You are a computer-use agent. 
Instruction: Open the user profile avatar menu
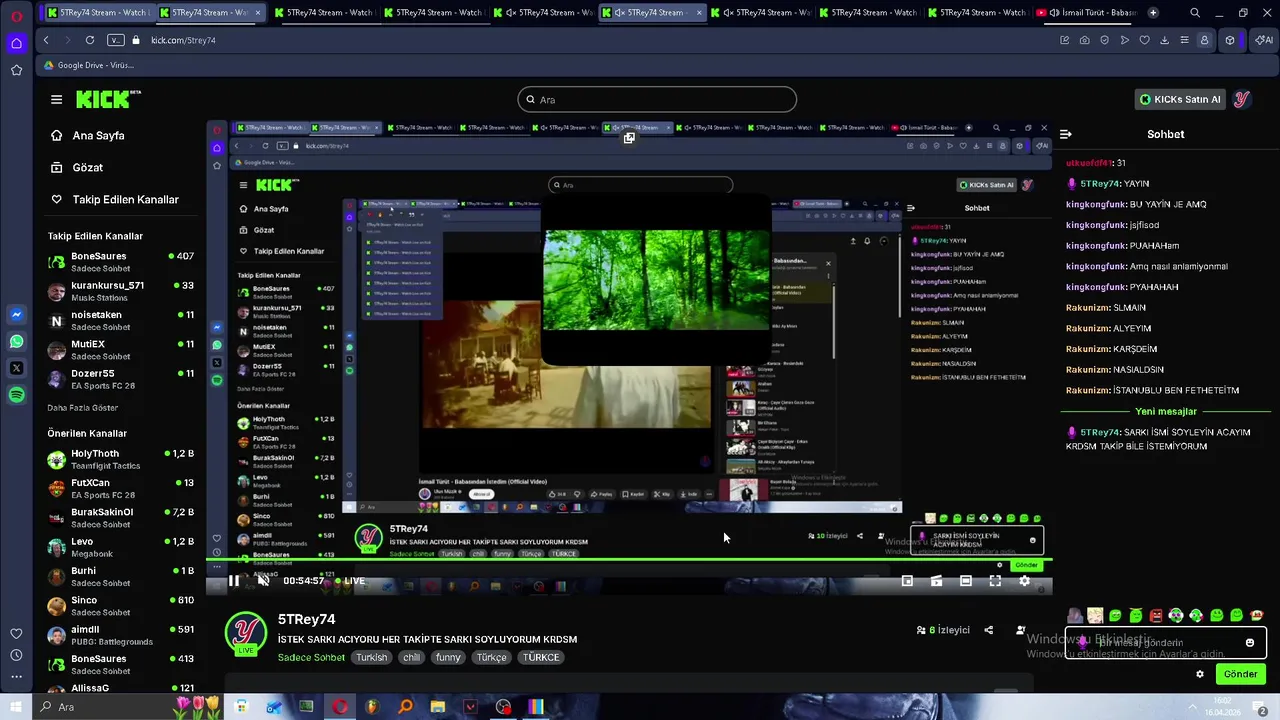click(x=1241, y=99)
